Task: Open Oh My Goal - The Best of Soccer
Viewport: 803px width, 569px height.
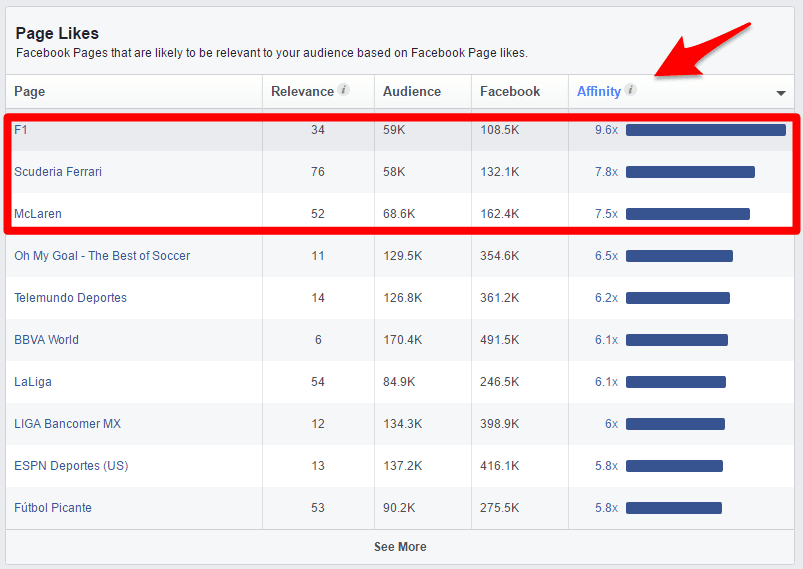Action: click(x=101, y=256)
